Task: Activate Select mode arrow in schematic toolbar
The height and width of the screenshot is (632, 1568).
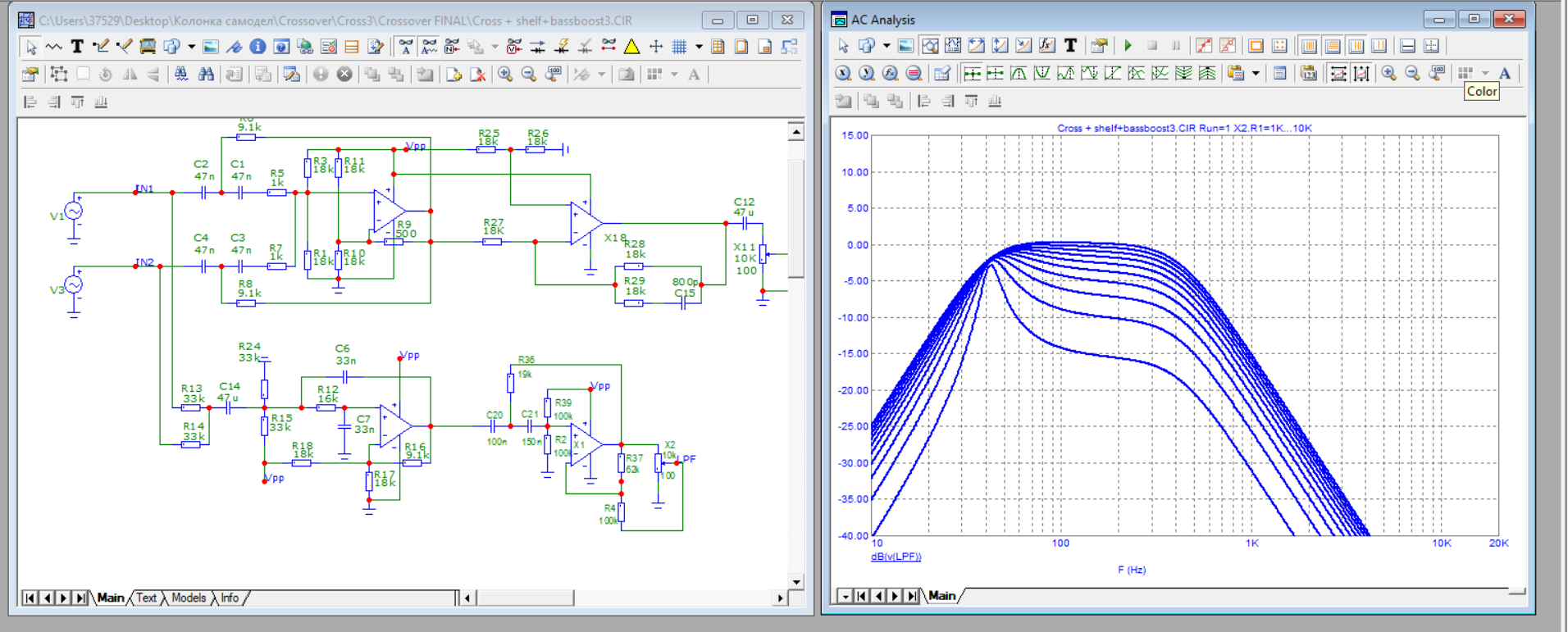Action: (x=31, y=47)
